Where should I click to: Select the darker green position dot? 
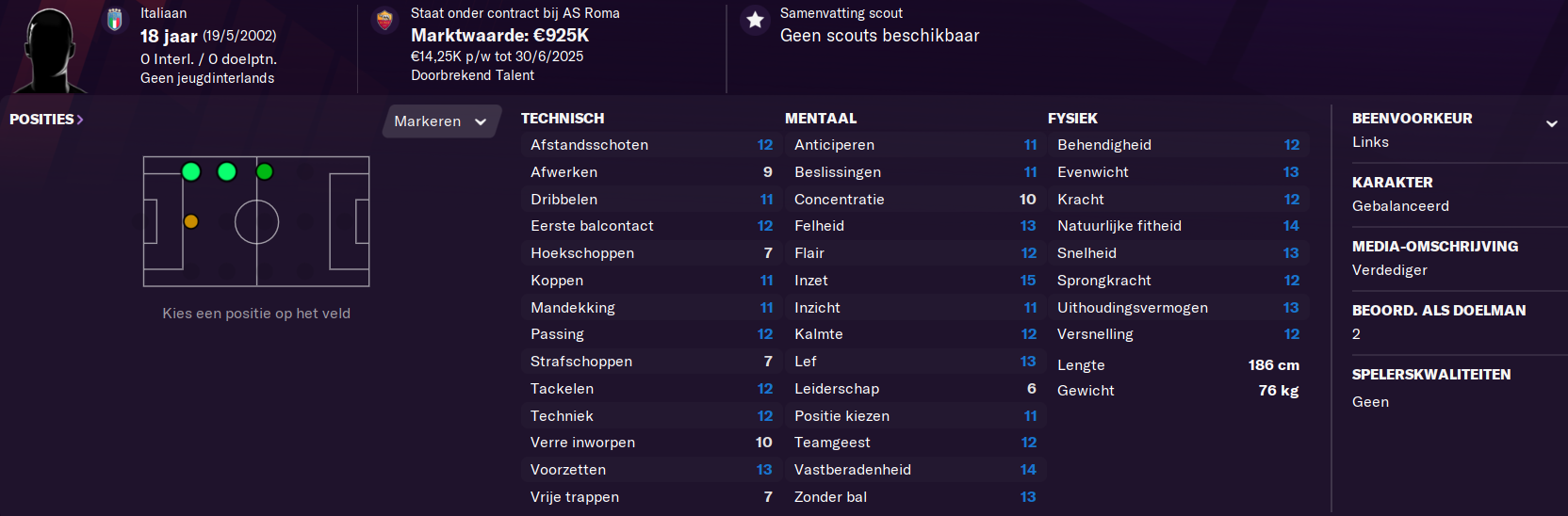click(265, 171)
